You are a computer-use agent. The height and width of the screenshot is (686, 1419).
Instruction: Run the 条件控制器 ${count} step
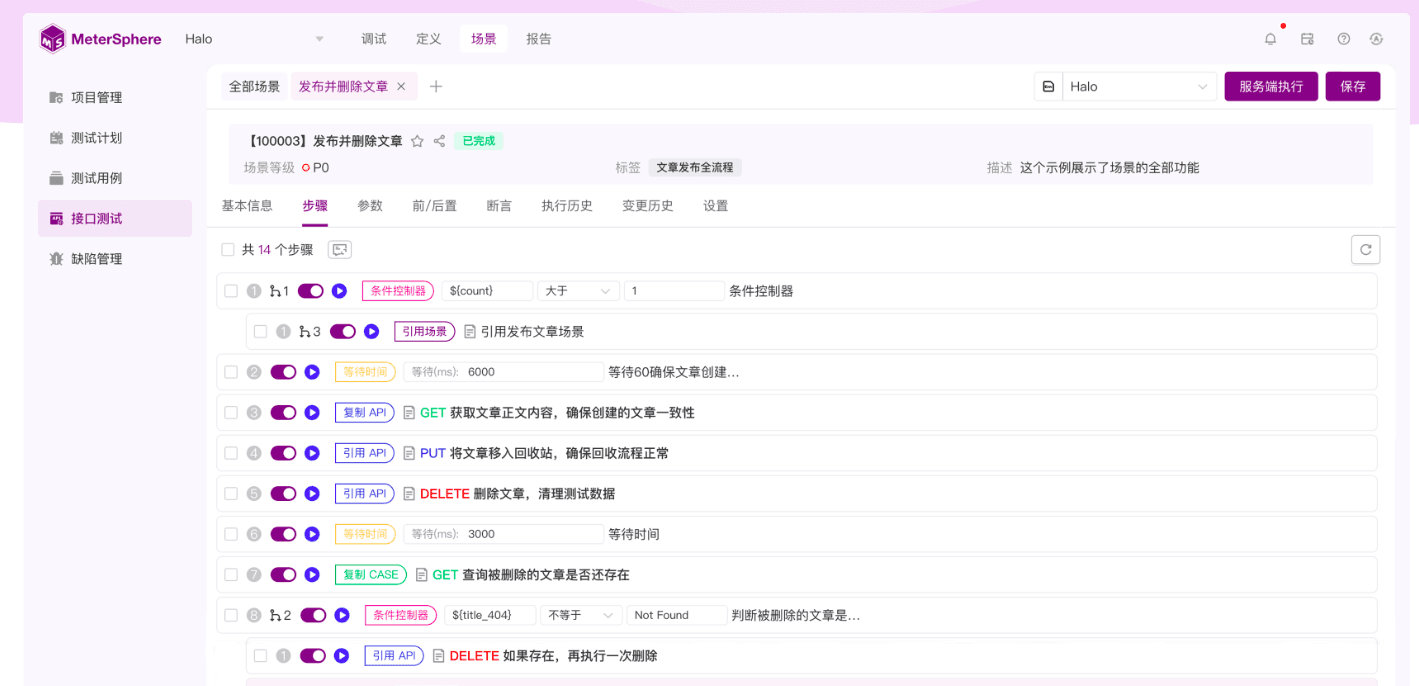pyautogui.click(x=339, y=291)
